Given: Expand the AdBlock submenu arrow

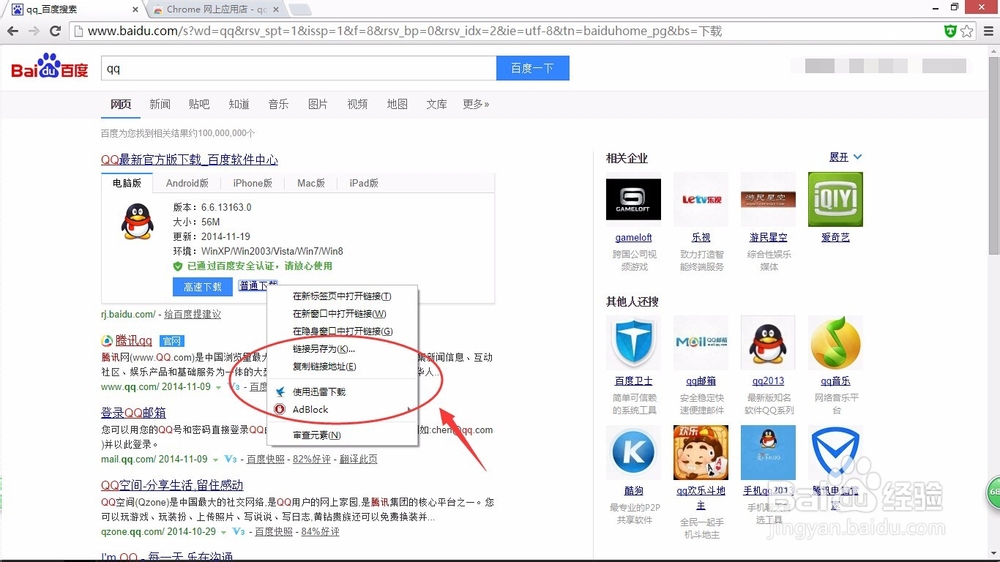Looking at the screenshot, I should point(409,410).
